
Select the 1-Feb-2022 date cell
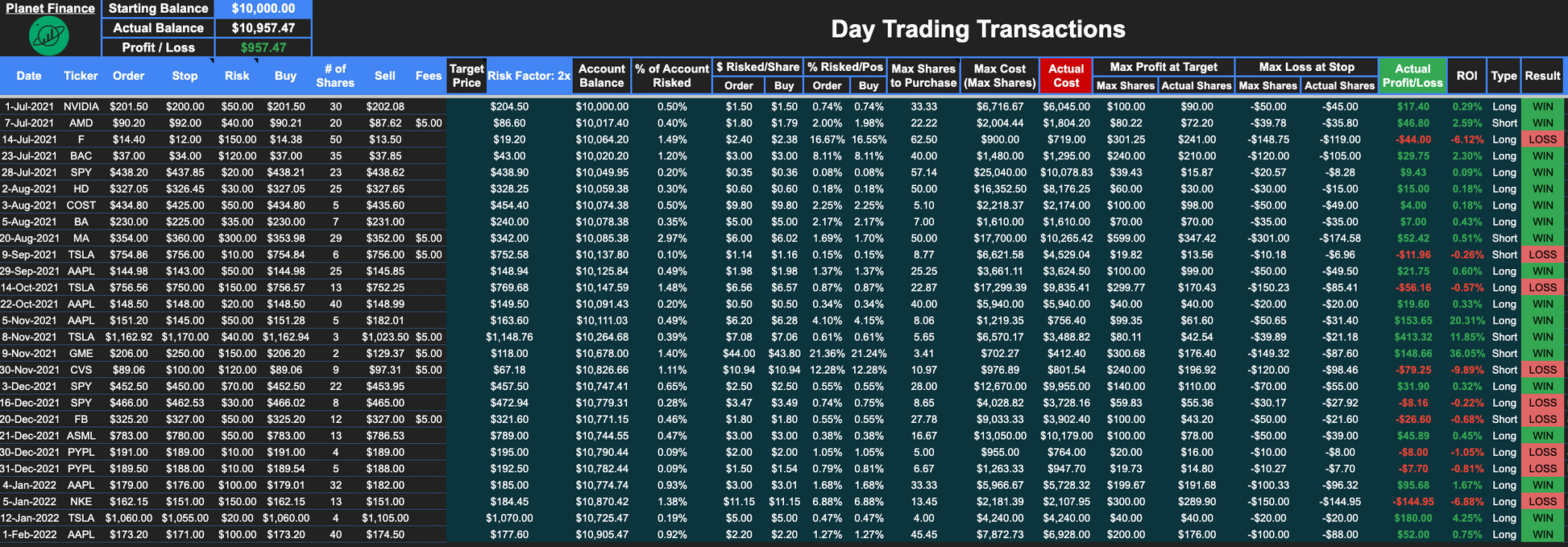[x=29, y=535]
